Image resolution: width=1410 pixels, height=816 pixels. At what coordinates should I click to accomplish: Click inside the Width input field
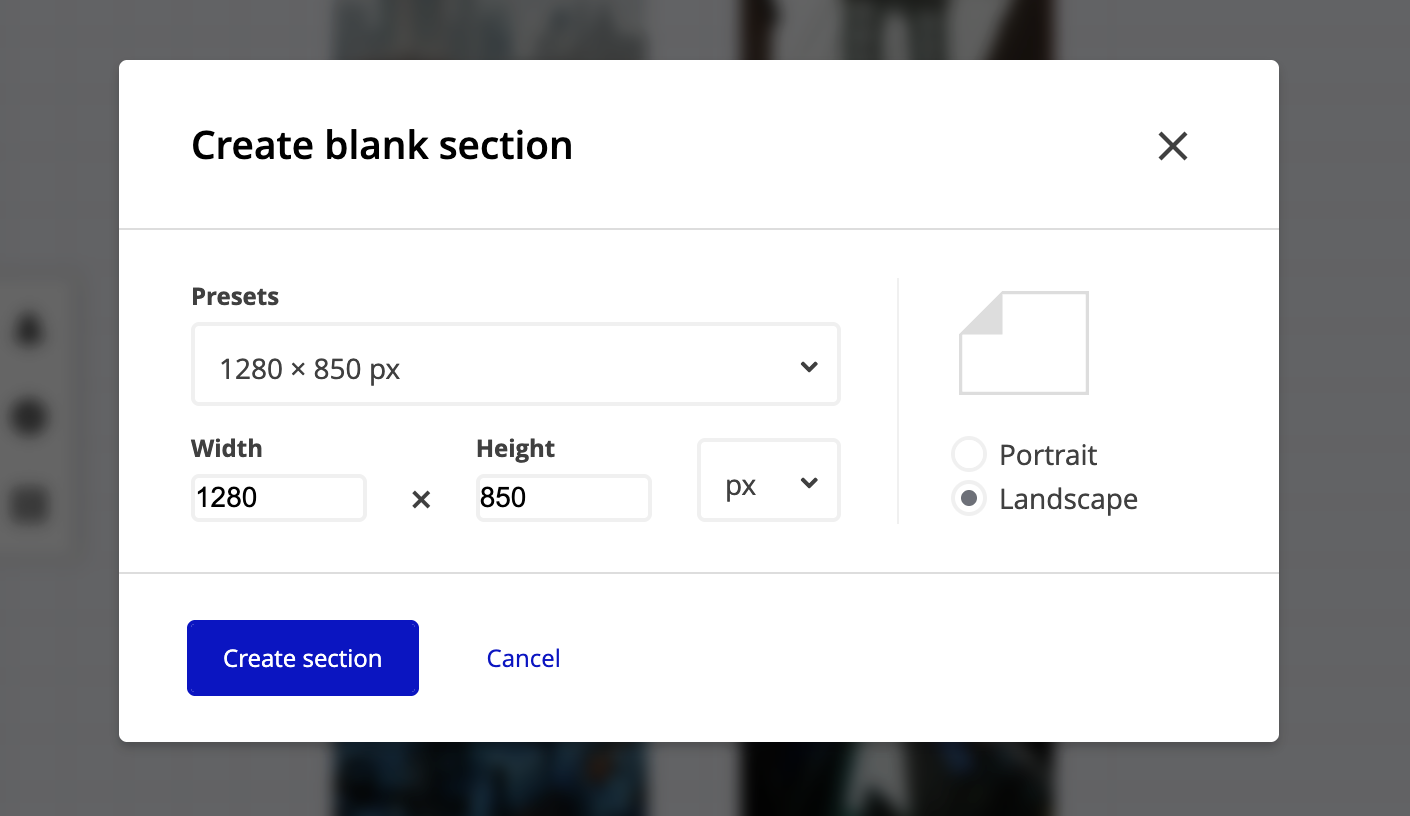click(x=278, y=497)
